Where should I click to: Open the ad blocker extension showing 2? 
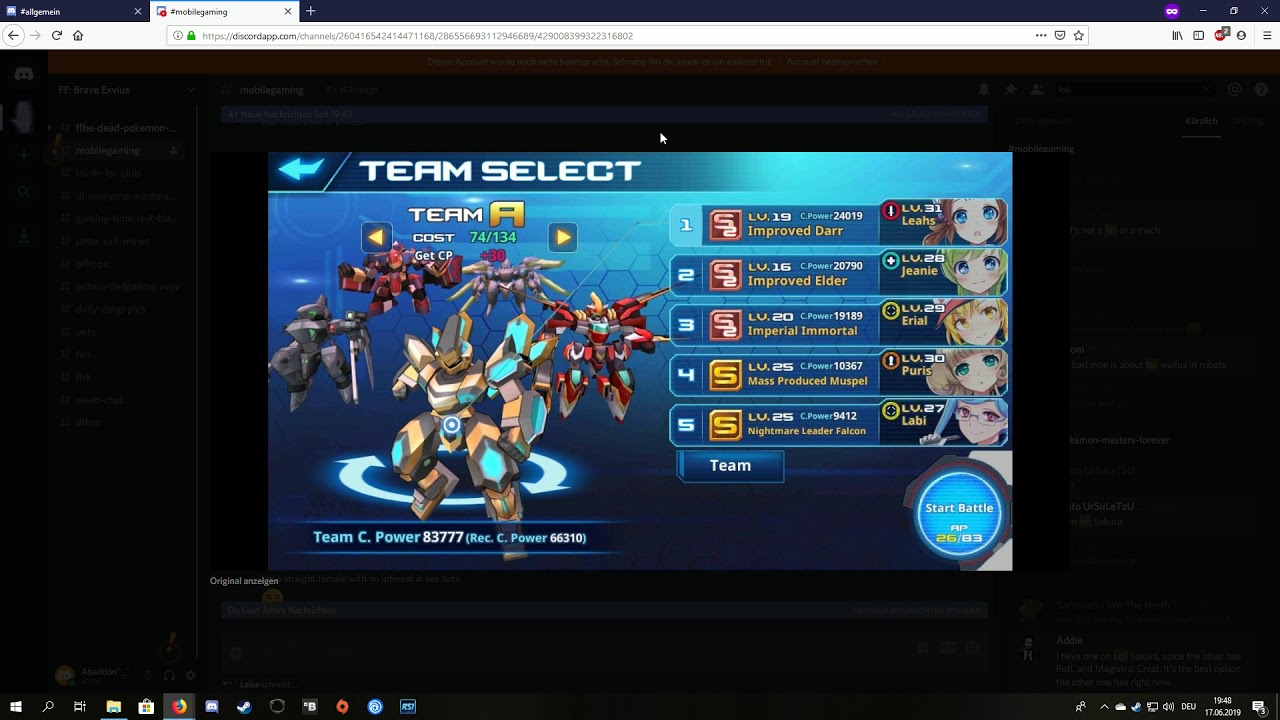[1221, 35]
